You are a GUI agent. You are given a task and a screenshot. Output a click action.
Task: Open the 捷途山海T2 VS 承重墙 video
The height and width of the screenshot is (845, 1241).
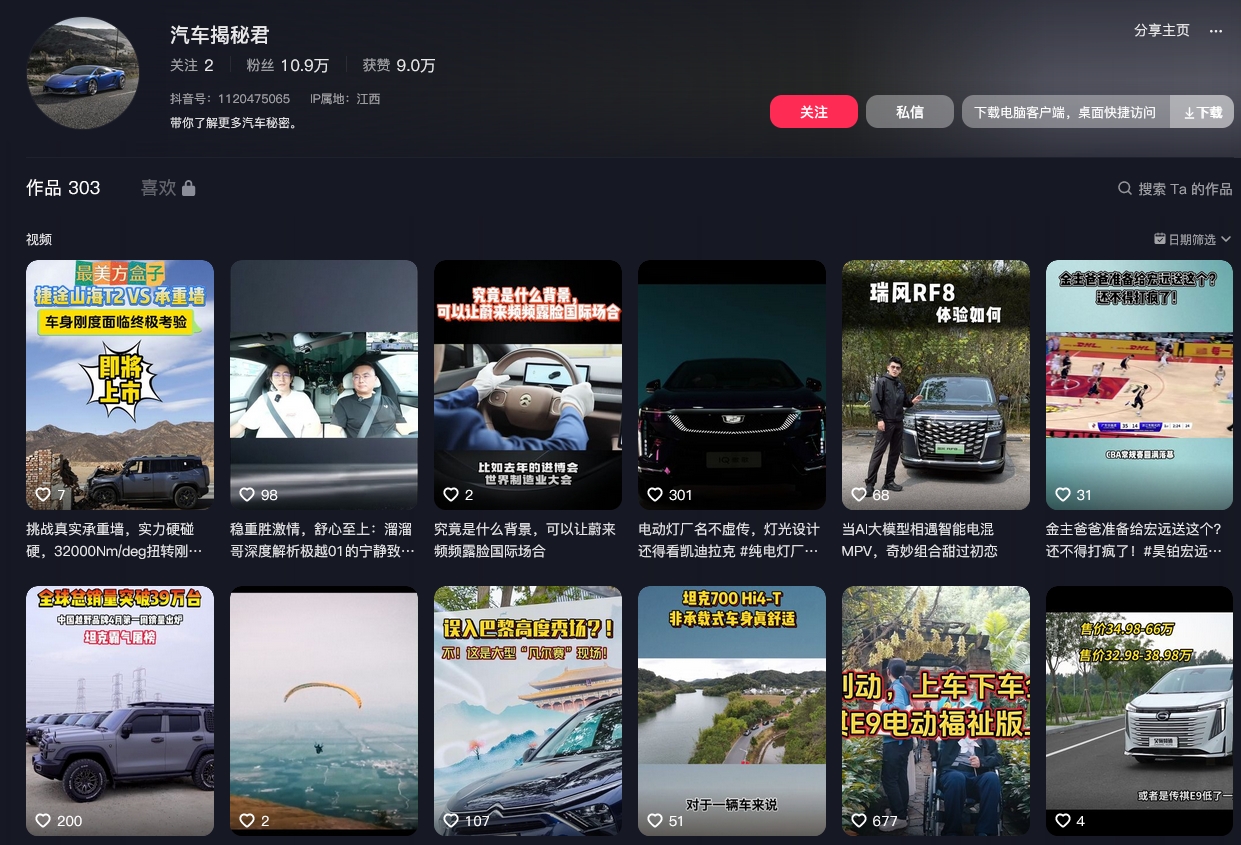coord(120,385)
